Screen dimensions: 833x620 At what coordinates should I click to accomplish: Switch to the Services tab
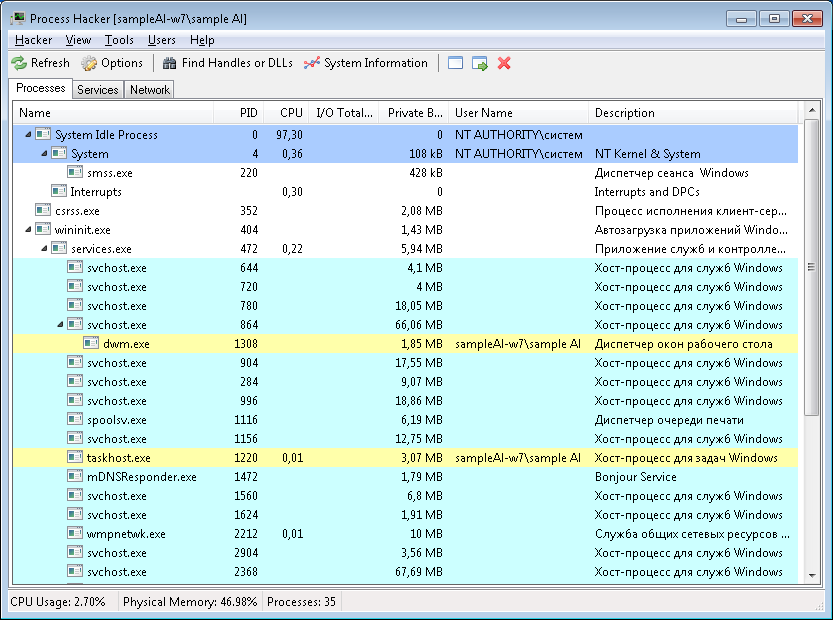98,90
